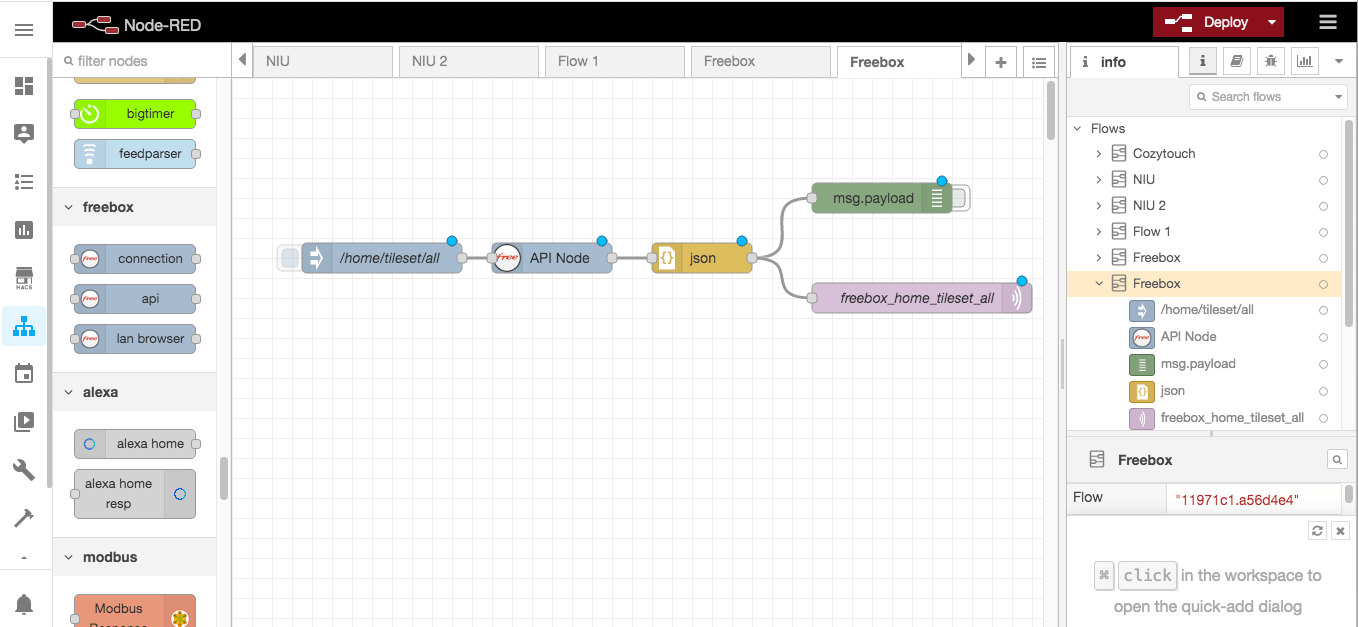Expand the Cozytouch flow tree item

(1098, 154)
